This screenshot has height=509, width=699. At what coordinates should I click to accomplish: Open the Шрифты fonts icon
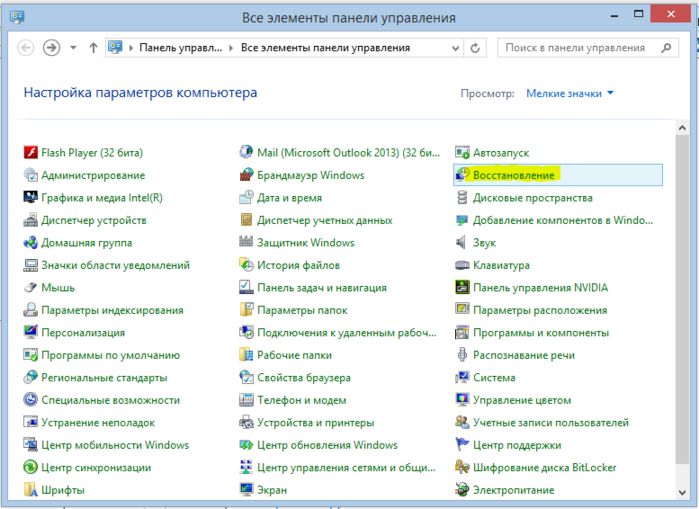click(x=31, y=490)
